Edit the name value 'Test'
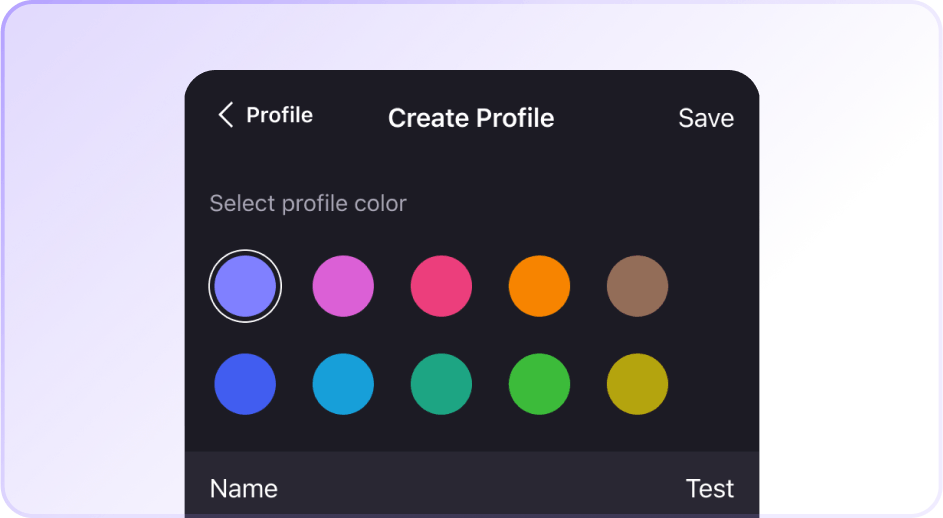The height and width of the screenshot is (518, 943). click(709, 489)
